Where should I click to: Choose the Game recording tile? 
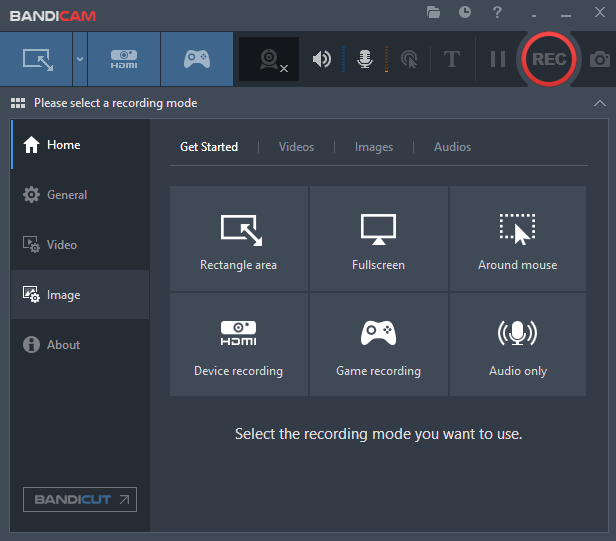pyautogui.click(x=379, y=344)
